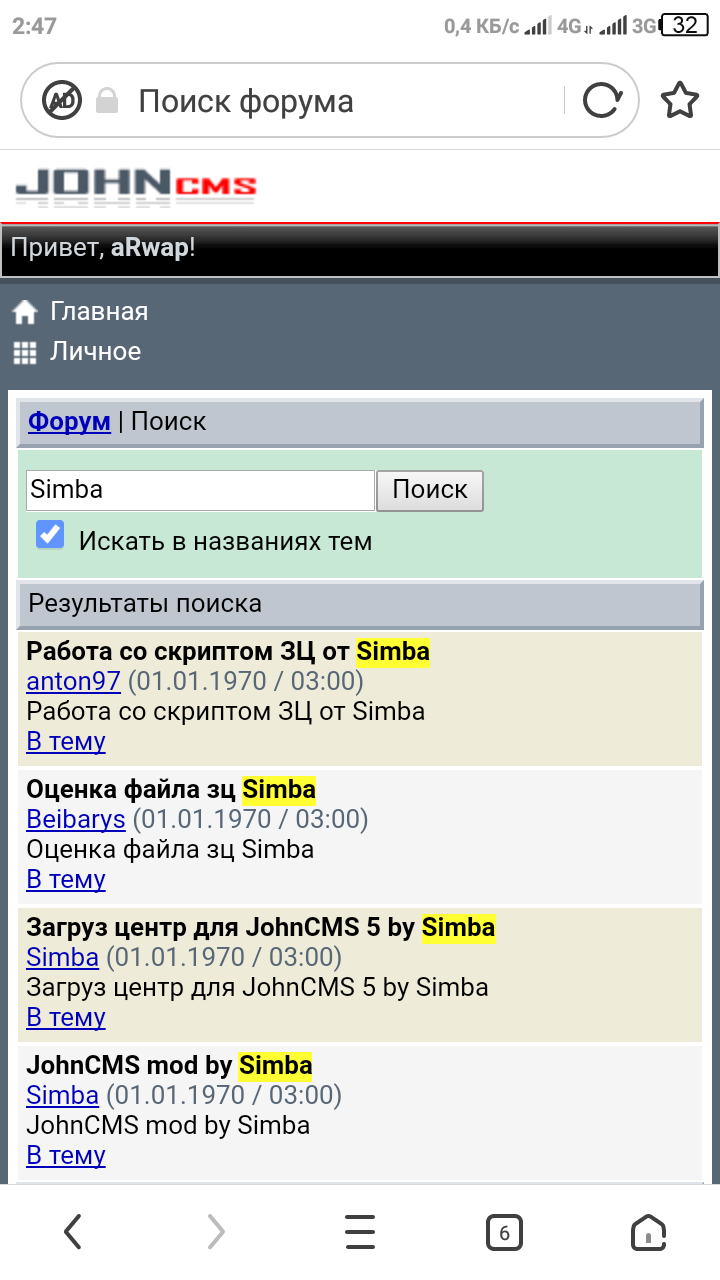Reload the page with the refresh icon
The image size is (720, 1280).
(601, 100)
